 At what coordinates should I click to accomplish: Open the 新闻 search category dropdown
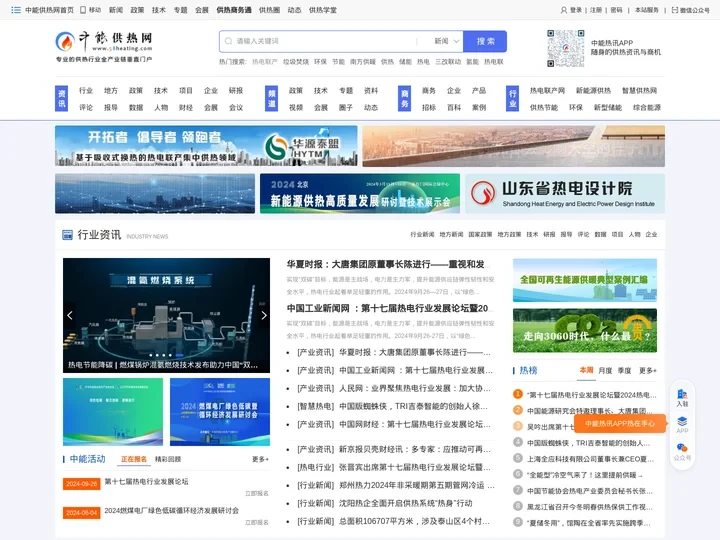tap(446, 41)
